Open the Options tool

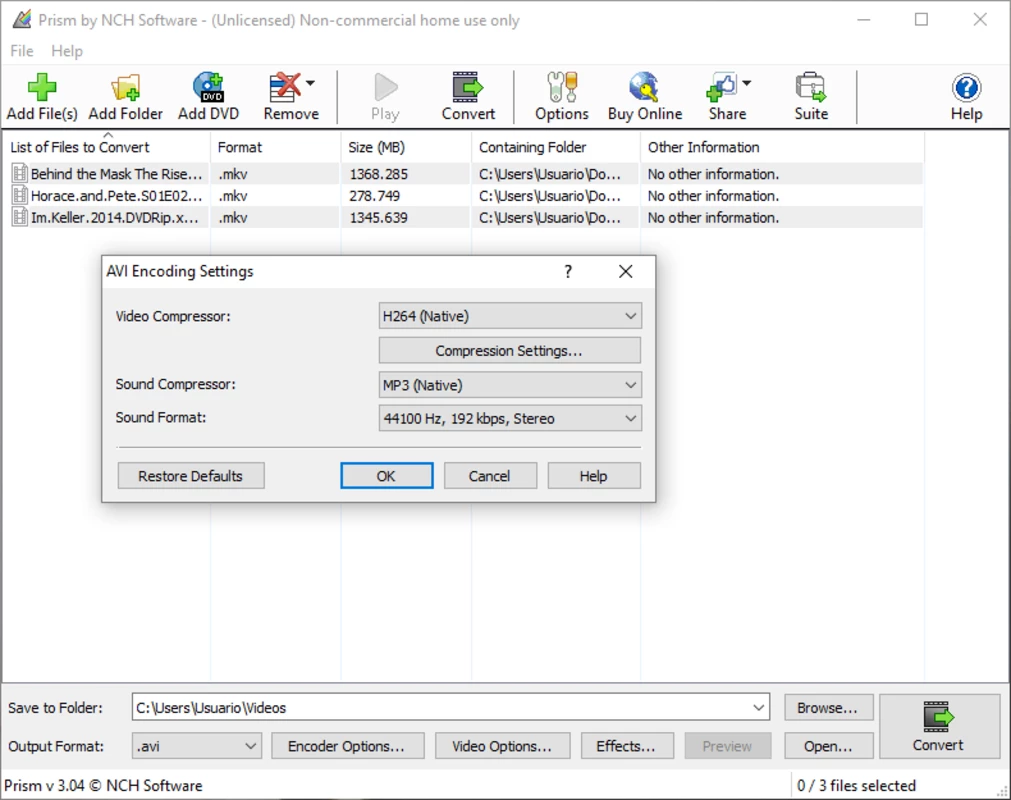coord(562,97)
